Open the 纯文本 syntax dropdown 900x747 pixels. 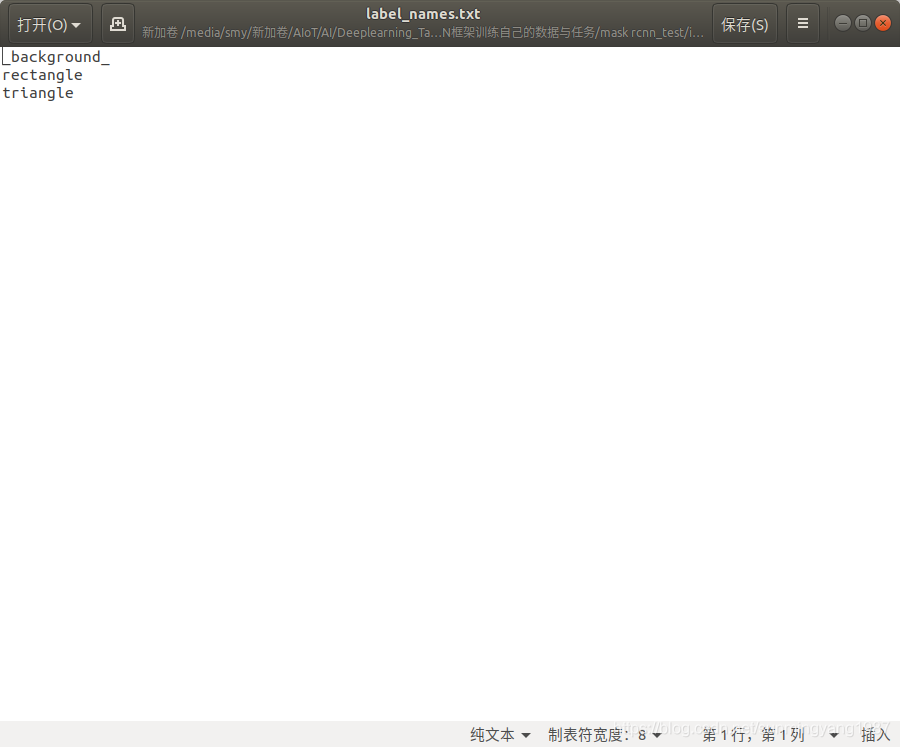pos(500,734)
